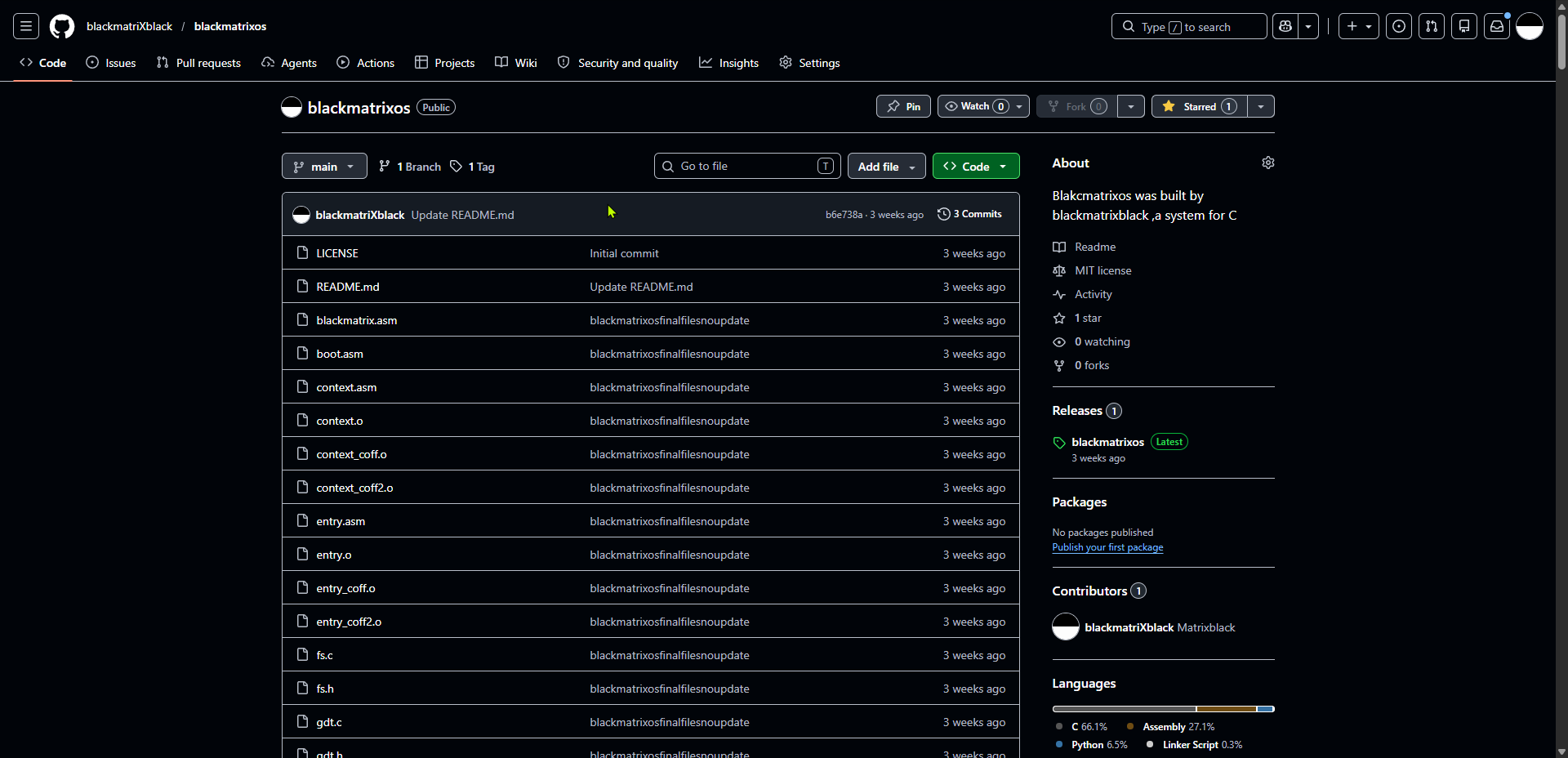
Task: Click Publish your first package link
Action: (x=1107, y=547)
